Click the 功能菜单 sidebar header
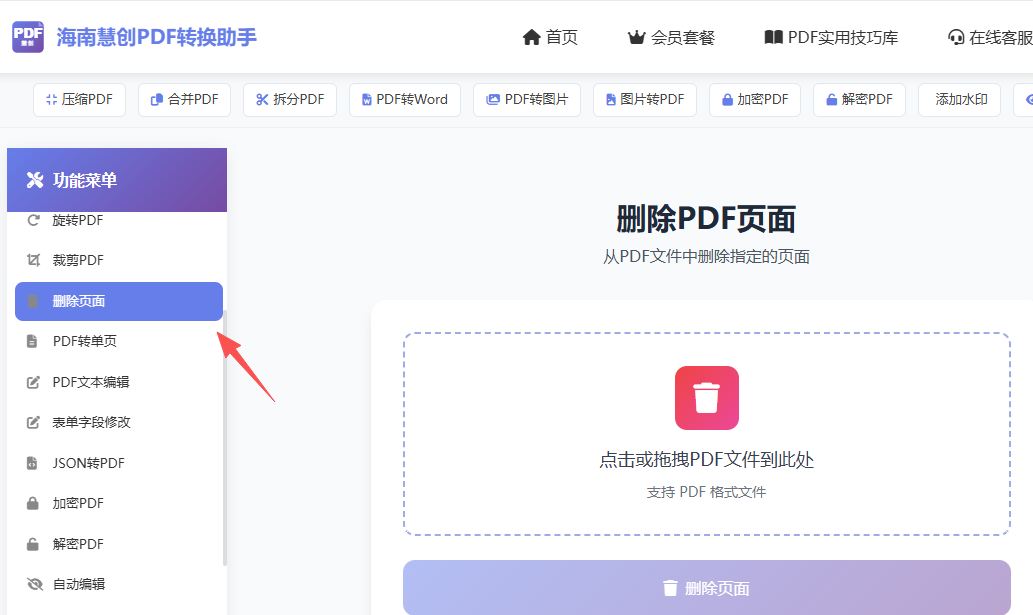This screenshot has height=615, width=1033. click(117, 180)
